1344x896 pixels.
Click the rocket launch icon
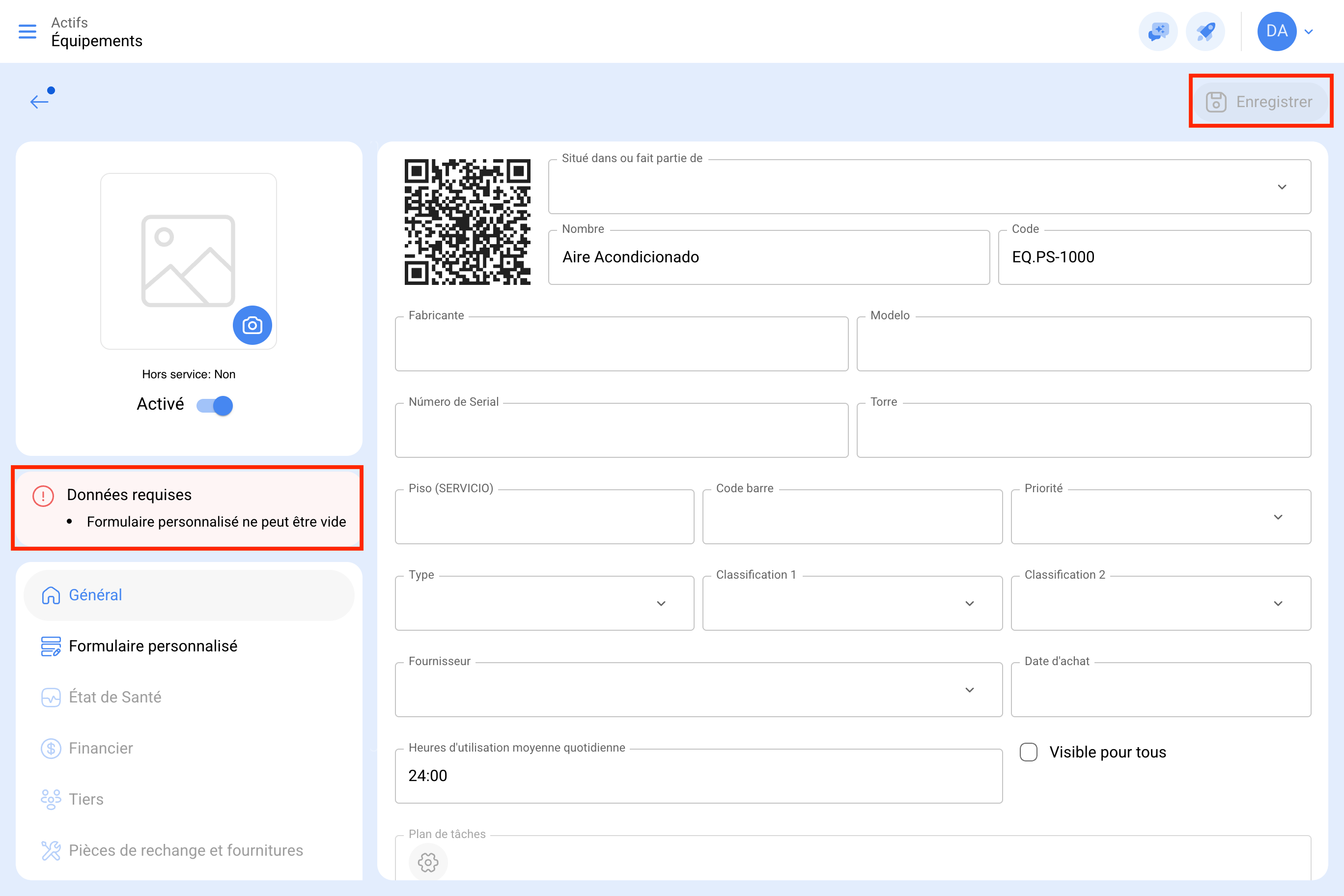(1205, 31)
